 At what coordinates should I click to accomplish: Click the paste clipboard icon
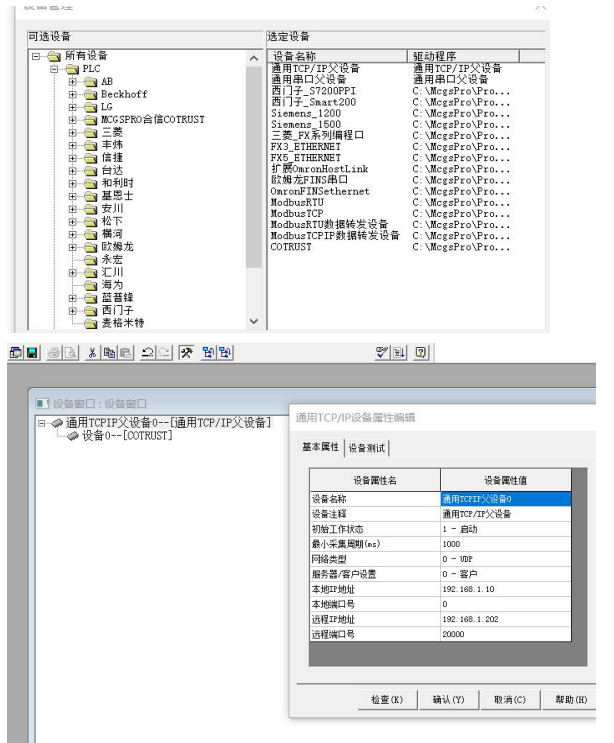(126, 353)
